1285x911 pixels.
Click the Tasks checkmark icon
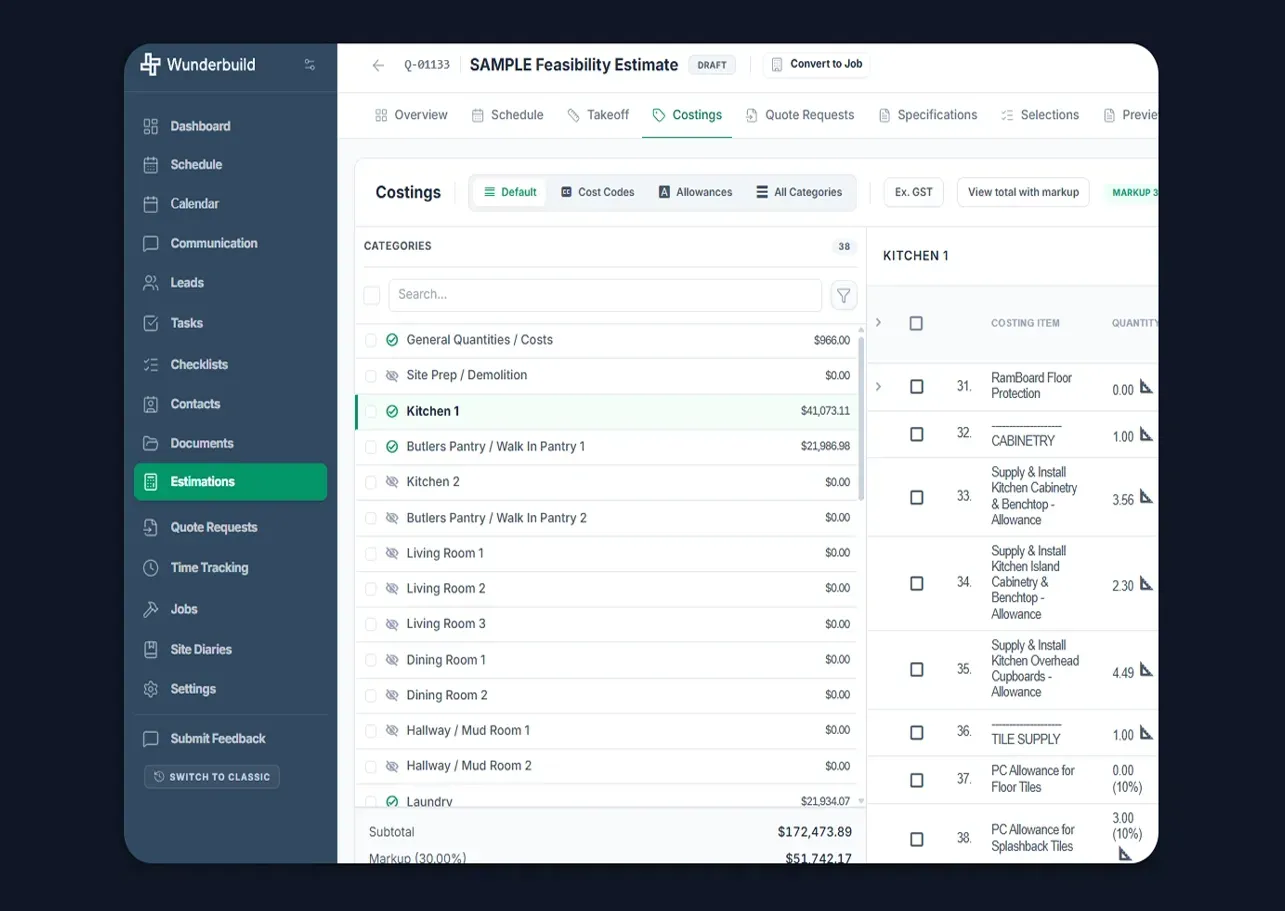(x=151, y=323)
